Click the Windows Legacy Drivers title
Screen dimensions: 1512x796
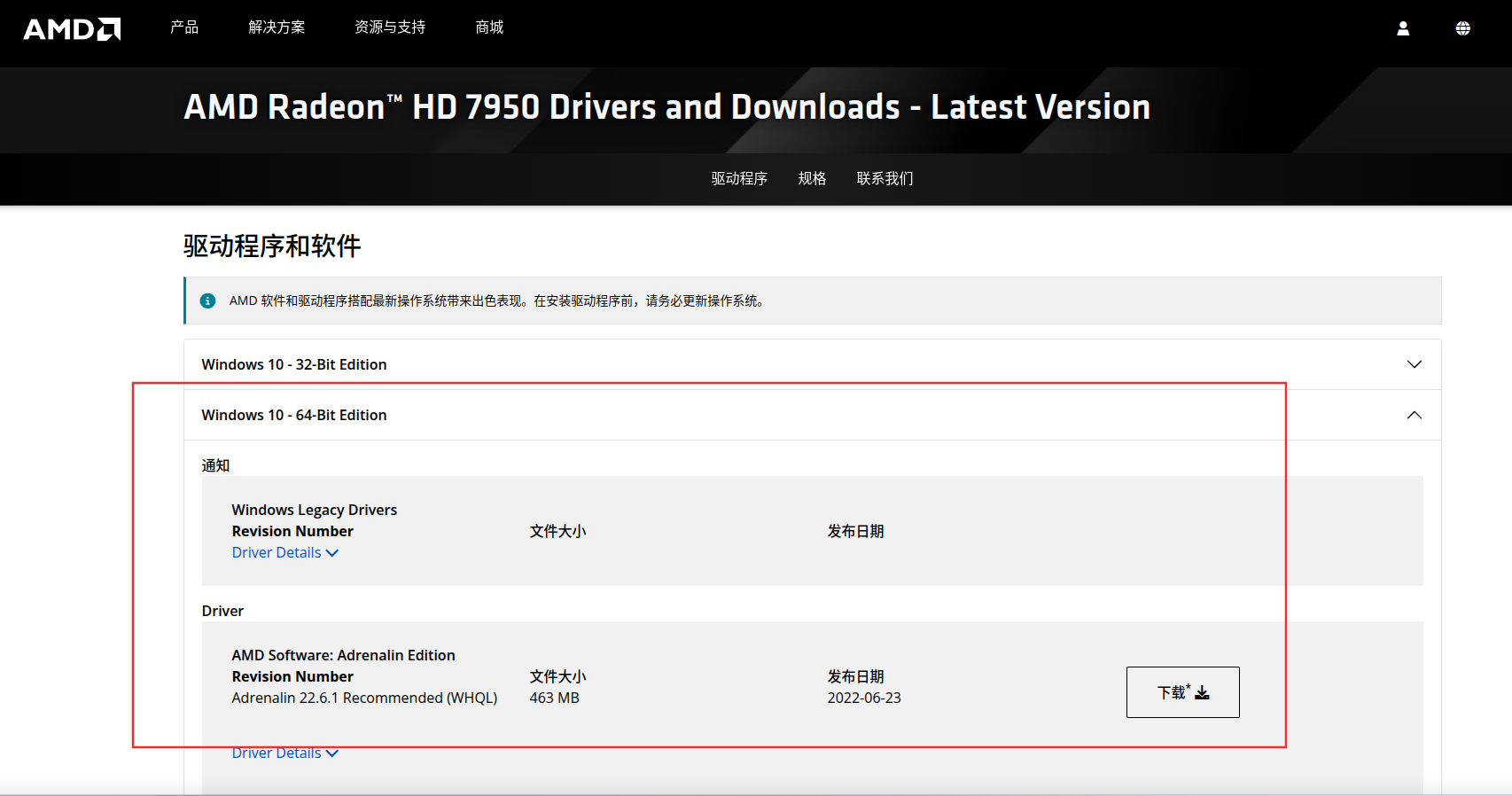315,510
